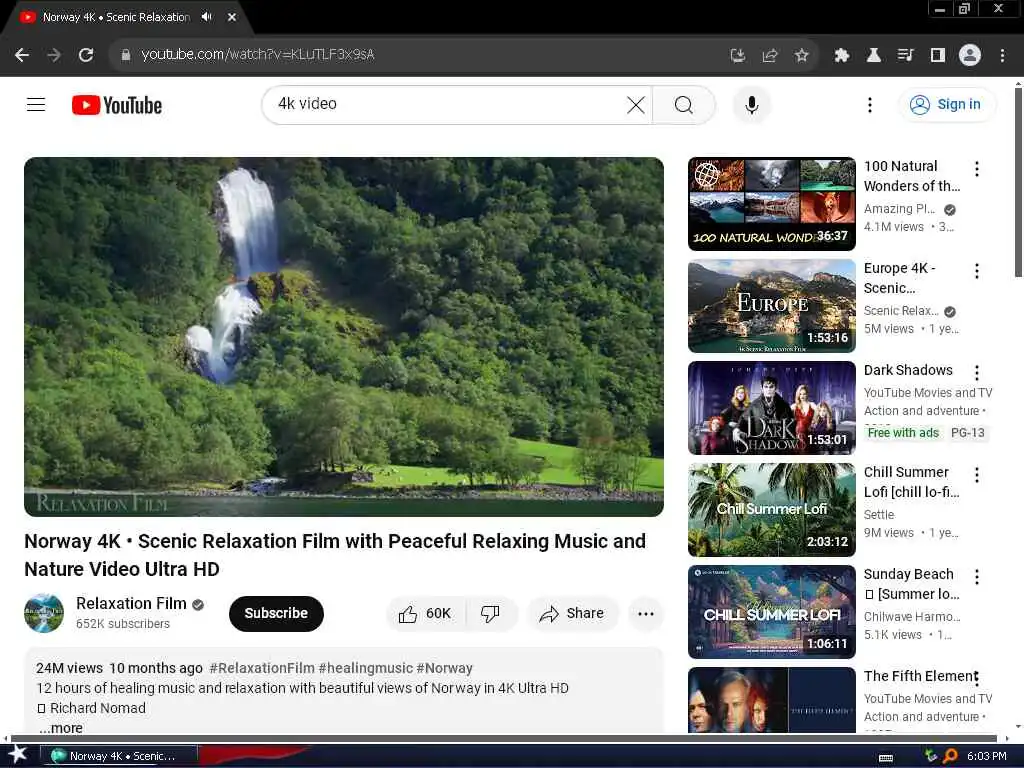Open the YouTube hamburger guide menu
Image resolution: width=1024 pixels, height=768 pixels.
tap(36, 104)
